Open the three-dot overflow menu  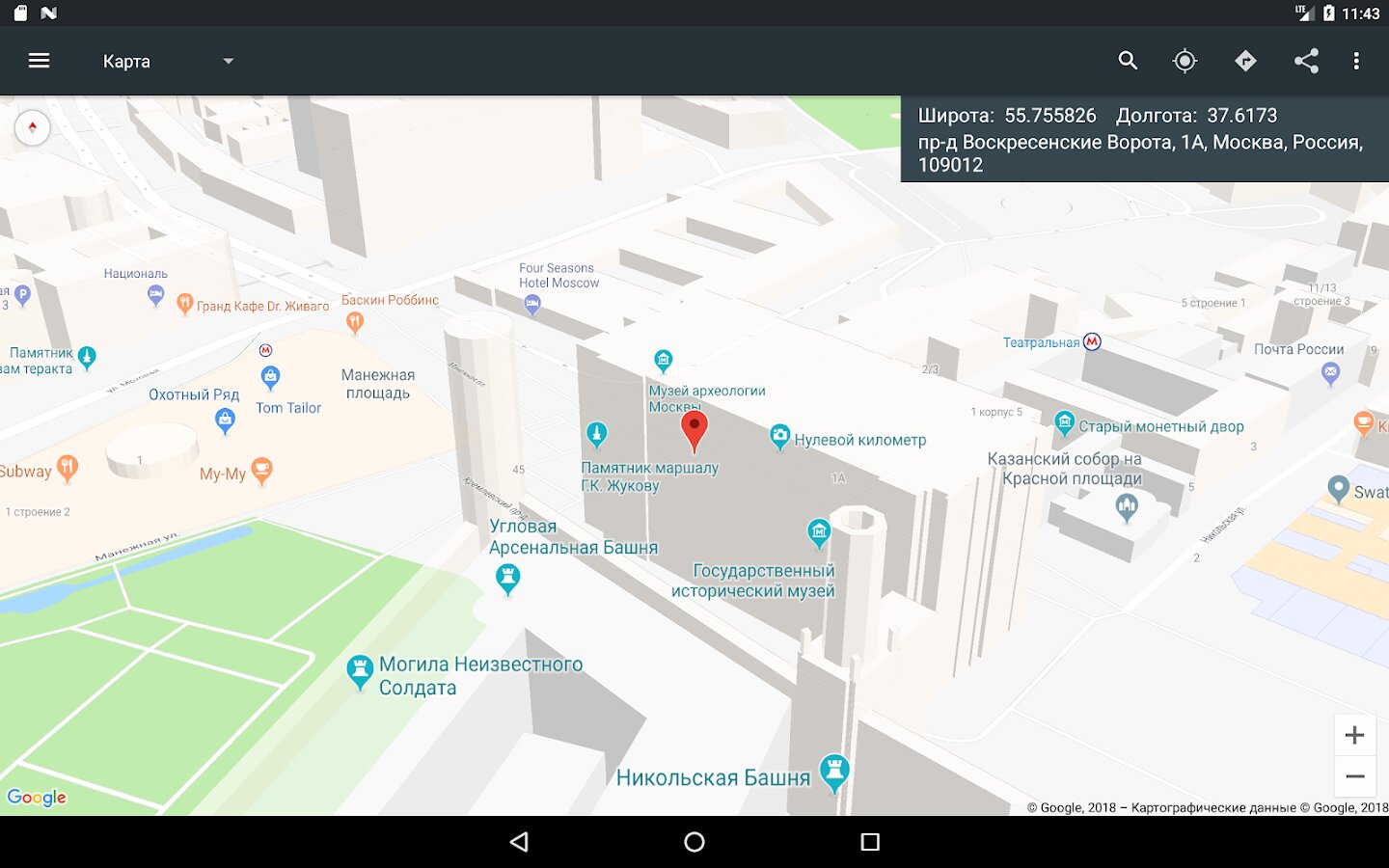click(x=1356, y=61)
